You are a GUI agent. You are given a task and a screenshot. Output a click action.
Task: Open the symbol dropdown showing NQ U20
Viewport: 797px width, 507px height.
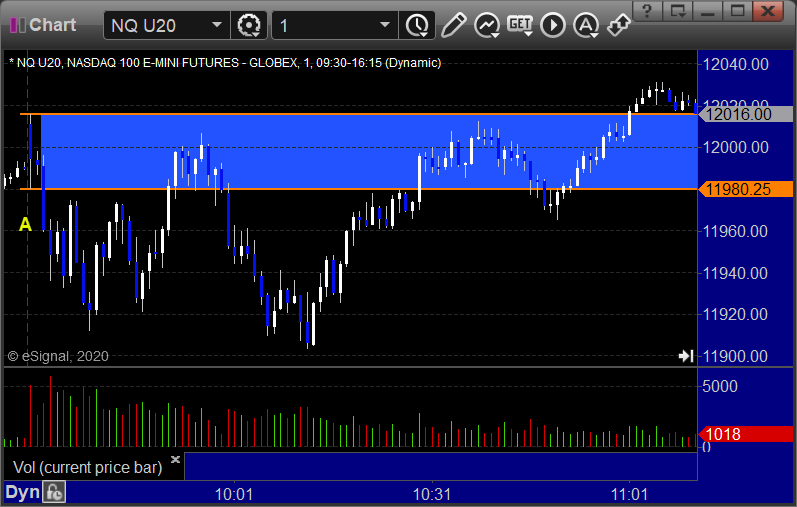point(166,25)
